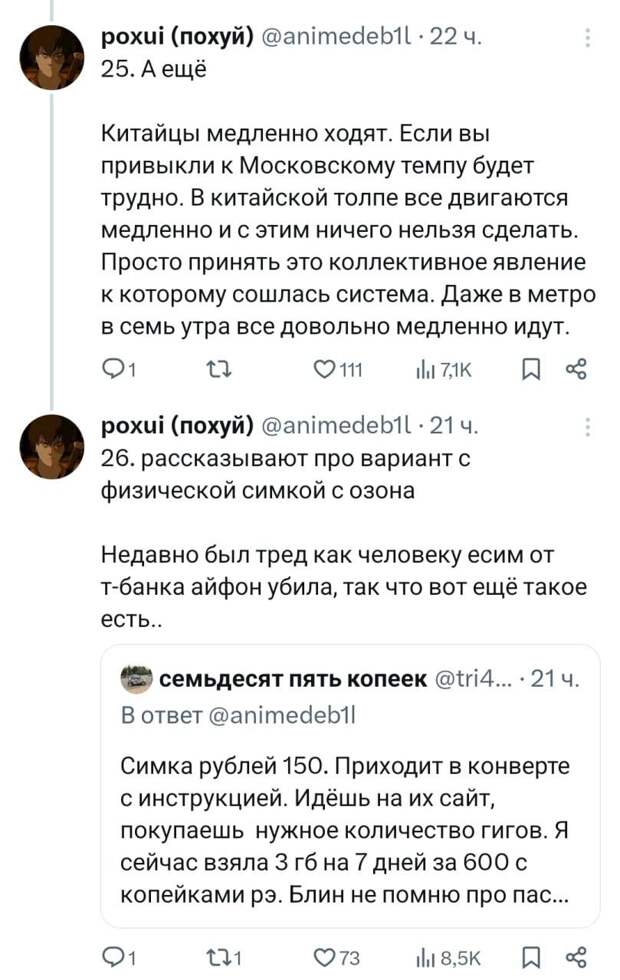Open more options for tweet 25
This screenshot has height=980, width=620.
coord(587,39)
